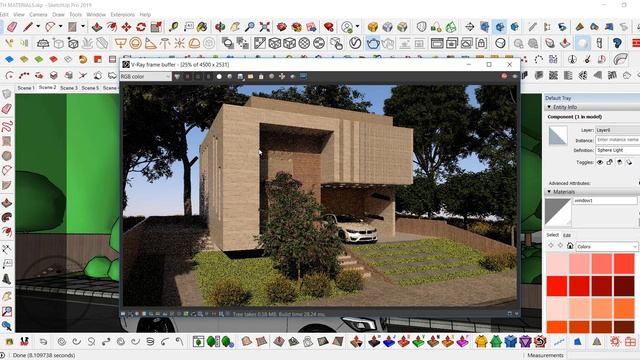Select the Arc drawing tool
The width and height of the screenshot is (640, 360).
(x=50, y=27)
